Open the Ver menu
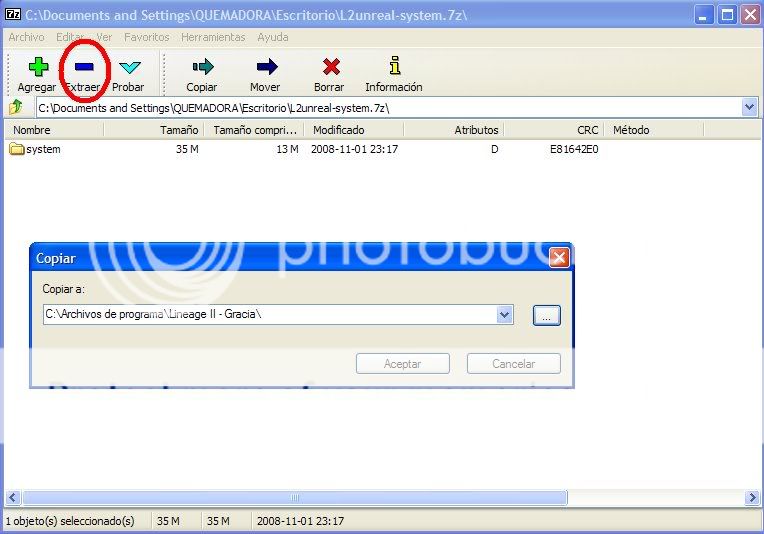This screenshot has width=764, height=534. [104, 37]
